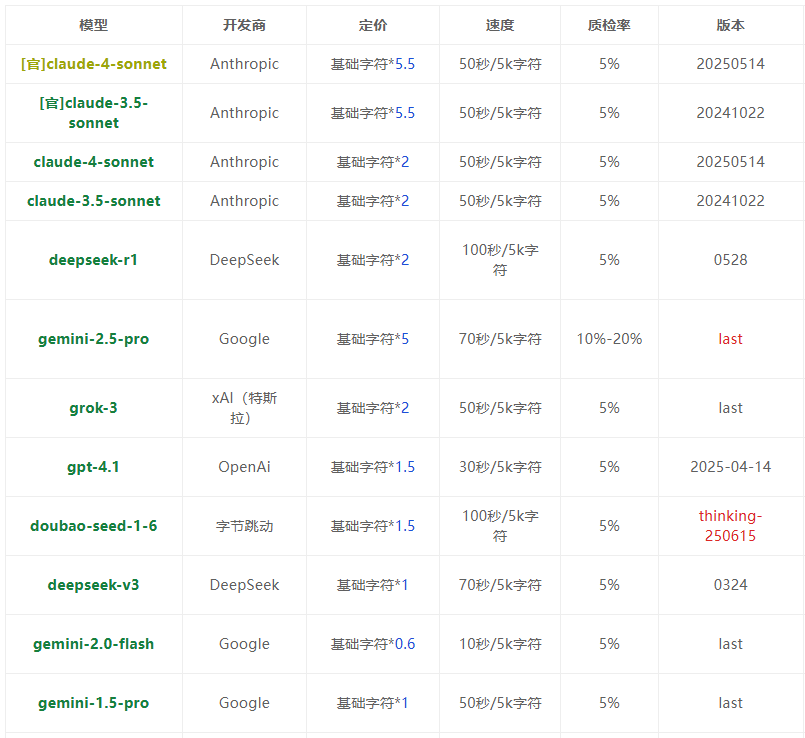Viewport: 805px width, 738px height.
Task: Click the 模型 column header
Action: point(94,25)
